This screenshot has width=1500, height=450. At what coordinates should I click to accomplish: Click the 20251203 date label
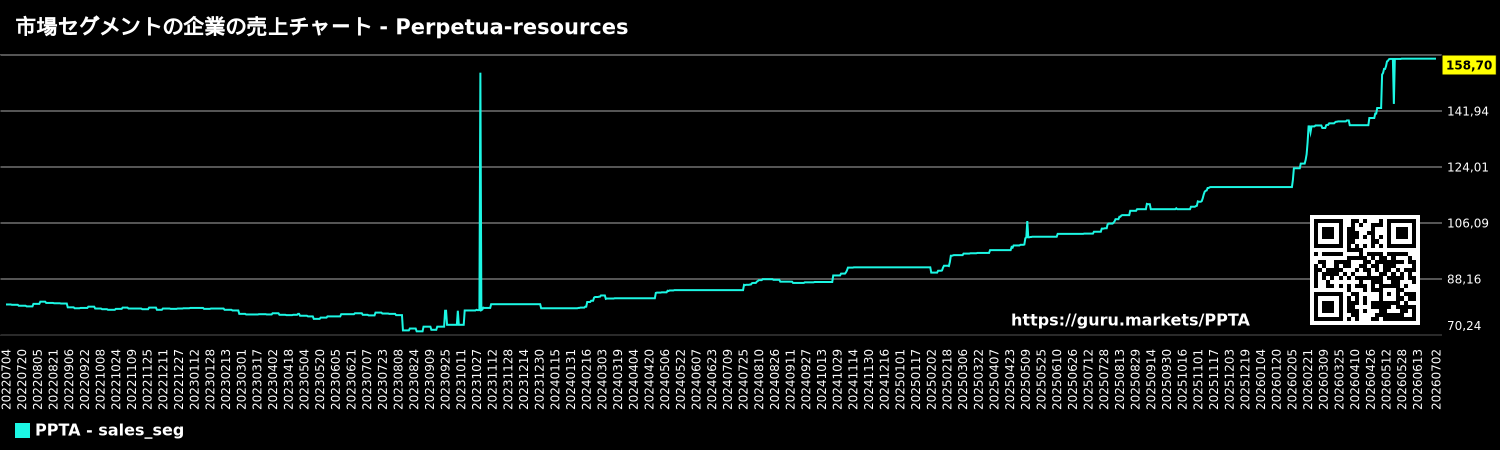(1229, 379)
